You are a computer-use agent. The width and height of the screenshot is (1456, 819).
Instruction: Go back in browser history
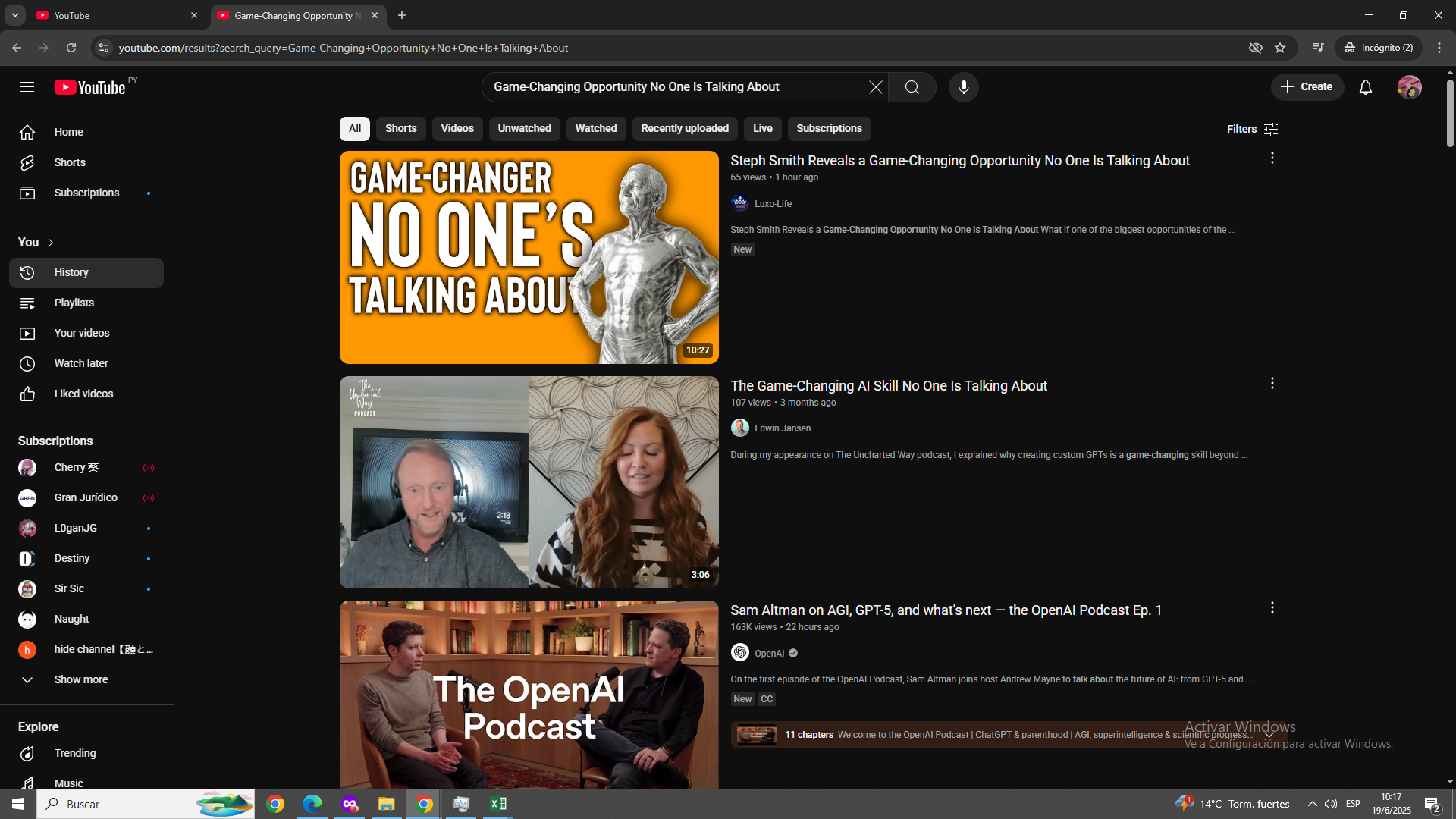coord(17,48)
